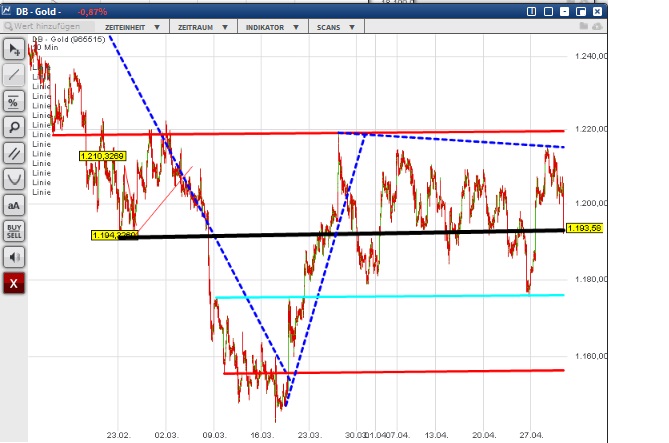The image size is (669, 443).
Task: Click the 02.03. date on time axis
Action: point(166,435)
